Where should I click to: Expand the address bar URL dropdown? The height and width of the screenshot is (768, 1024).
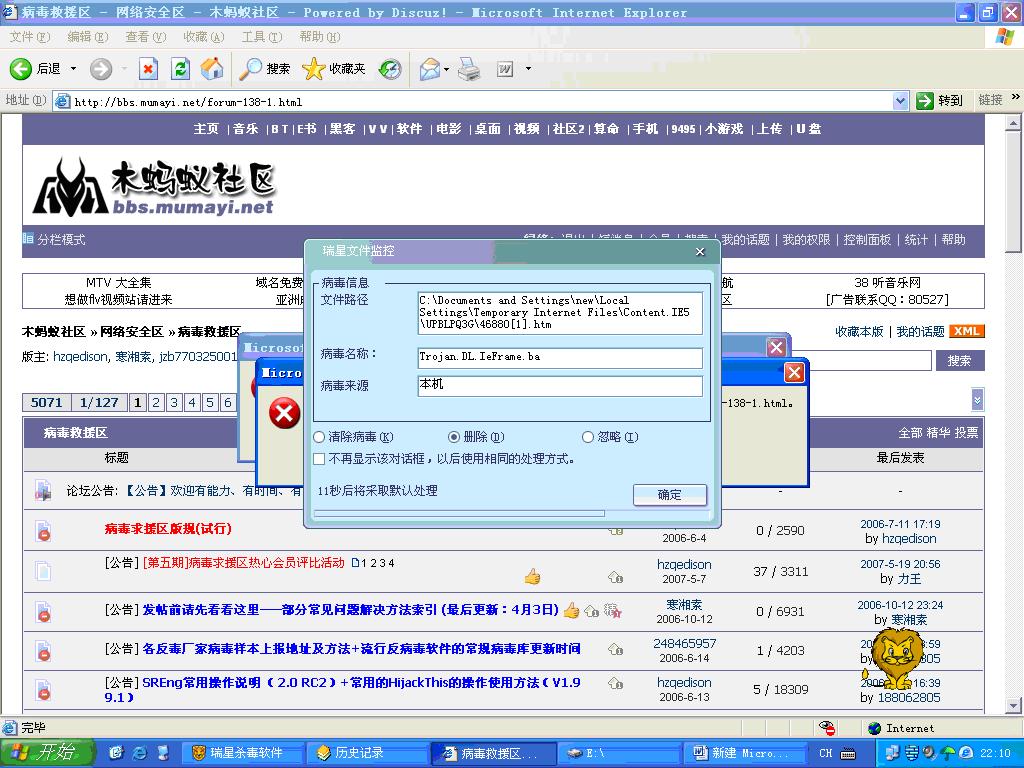tap(900, 101)
